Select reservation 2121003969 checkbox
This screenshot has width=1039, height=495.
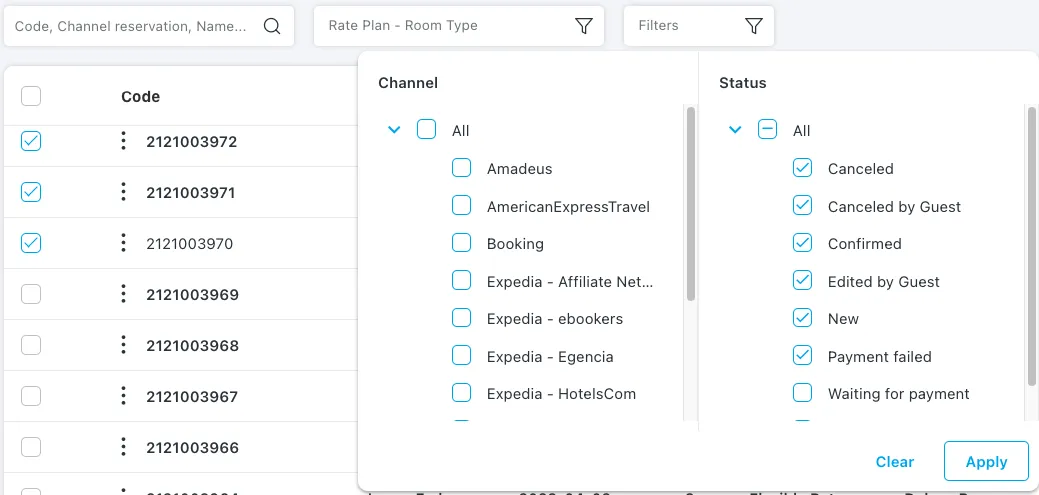pyautogui.click(x=31, y=294)
